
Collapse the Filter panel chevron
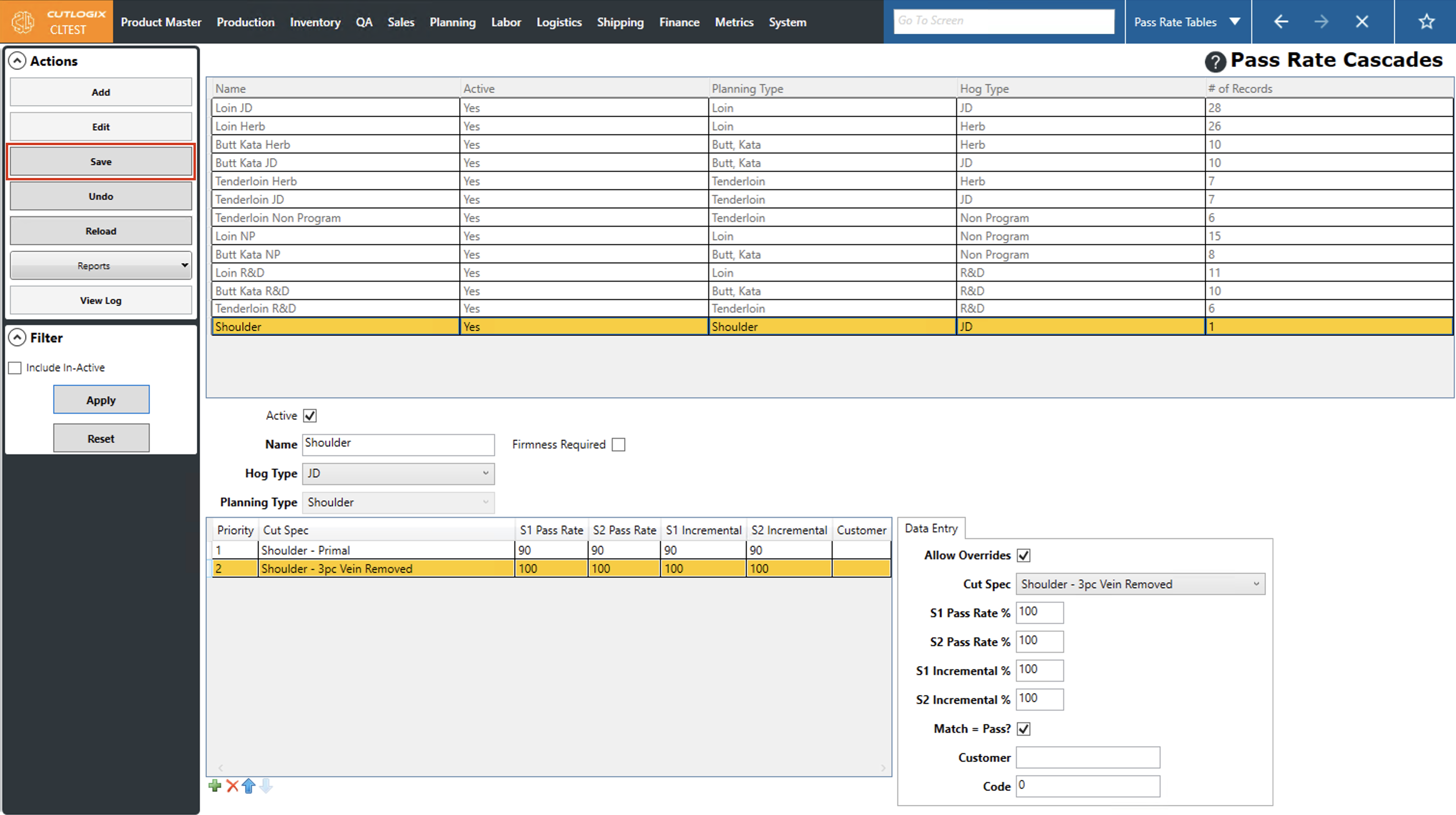click(x=17, y=338)
